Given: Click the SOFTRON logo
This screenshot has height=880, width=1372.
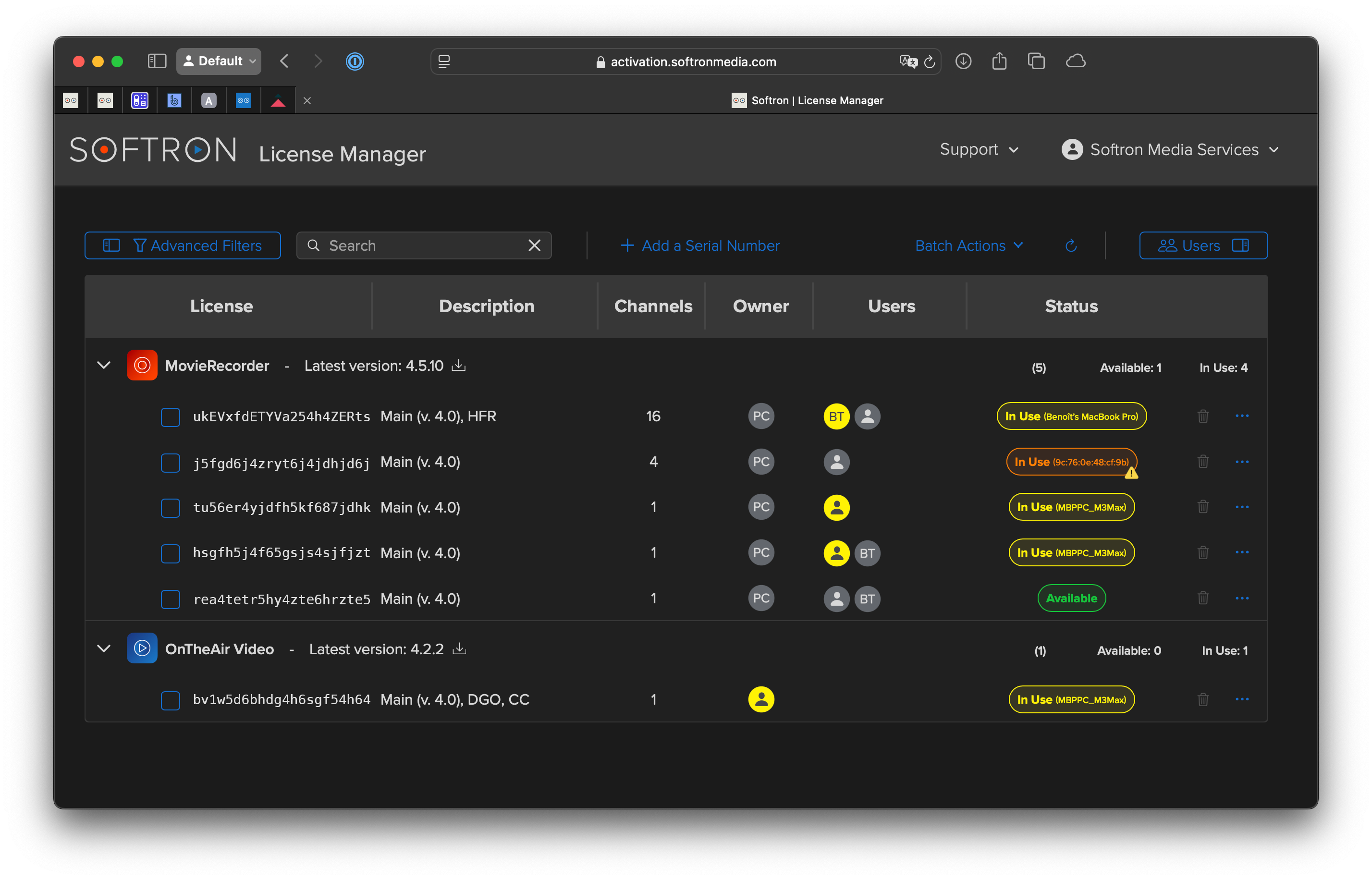Looking at the screenshot, I should tap(153, 150).
